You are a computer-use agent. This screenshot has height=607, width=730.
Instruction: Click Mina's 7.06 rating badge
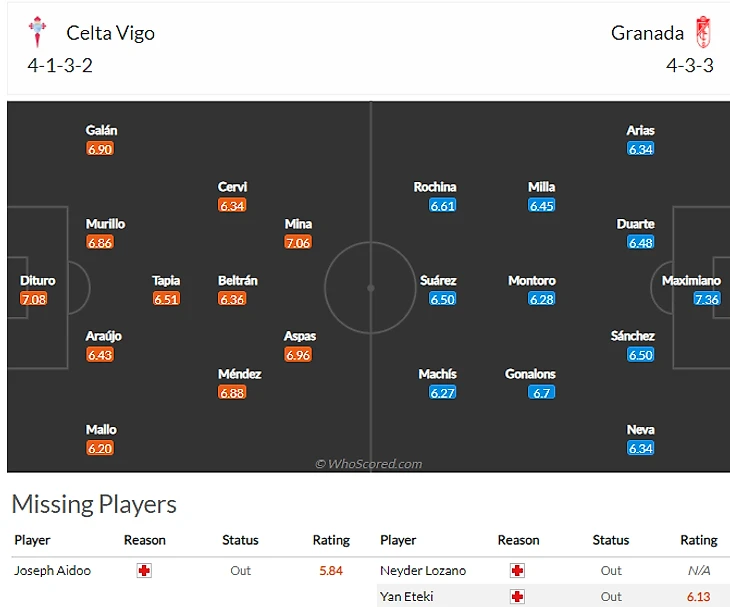coord(298,242)
